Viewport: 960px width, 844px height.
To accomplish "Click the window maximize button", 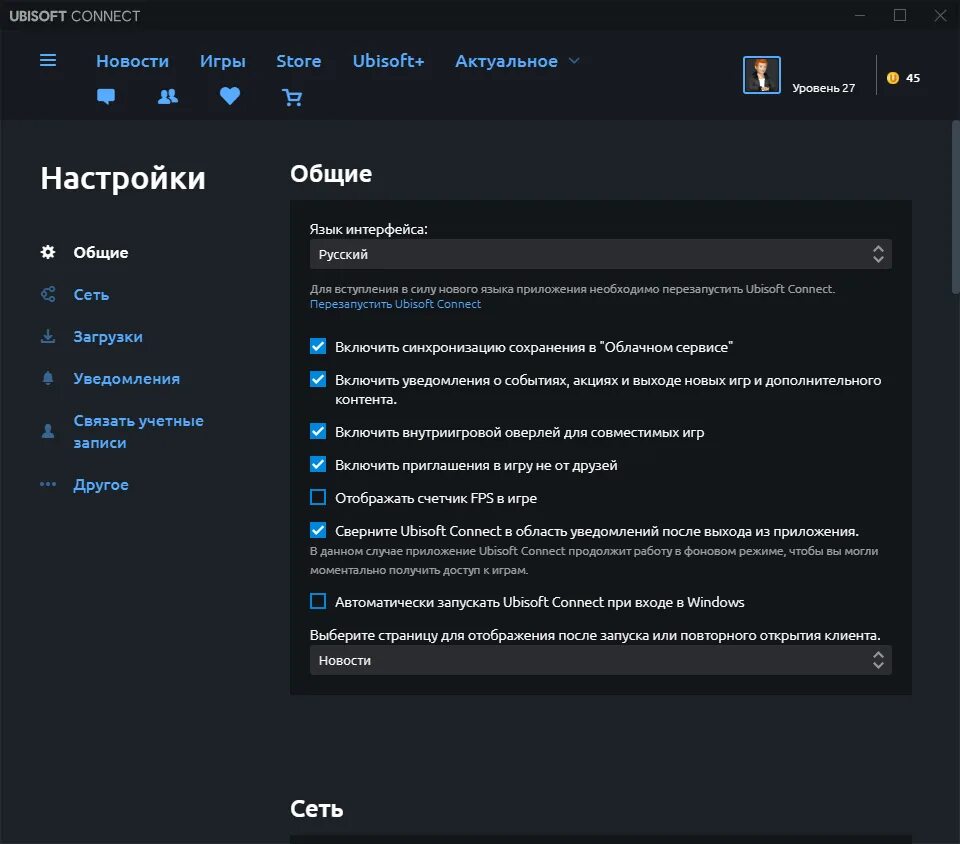I will 900,15.
